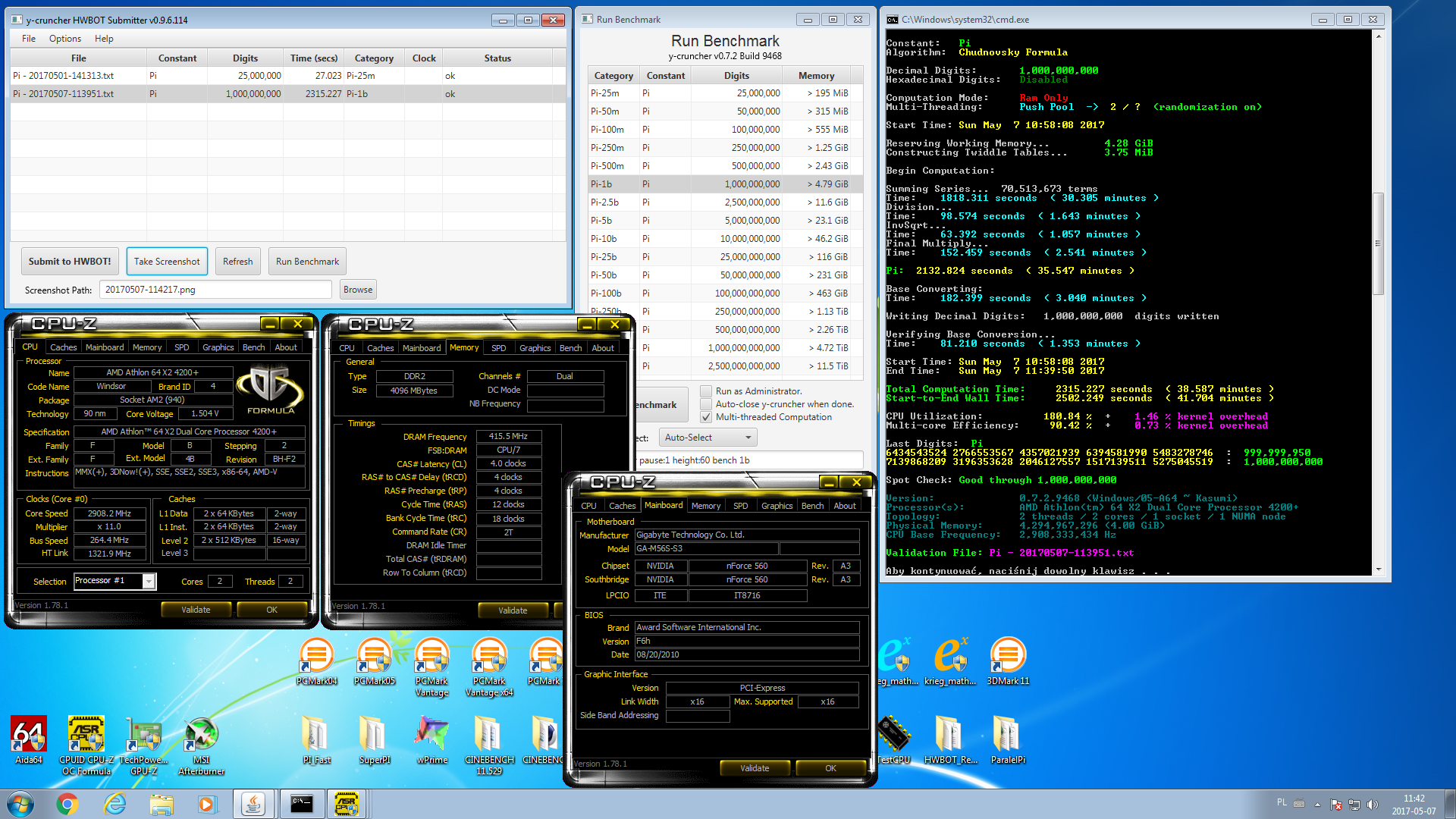Click the Memory column header in Run Benchmark
This screenshot has height=819, width=1456.
pyautogui.click(x=816, y=76)
